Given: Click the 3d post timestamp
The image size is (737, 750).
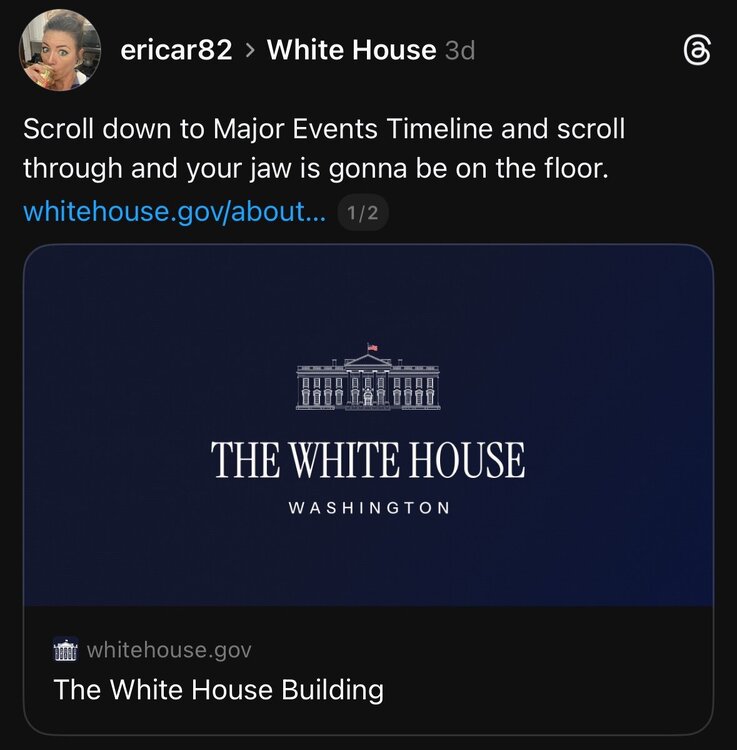Looking at the screenshot, I should 460,50.
